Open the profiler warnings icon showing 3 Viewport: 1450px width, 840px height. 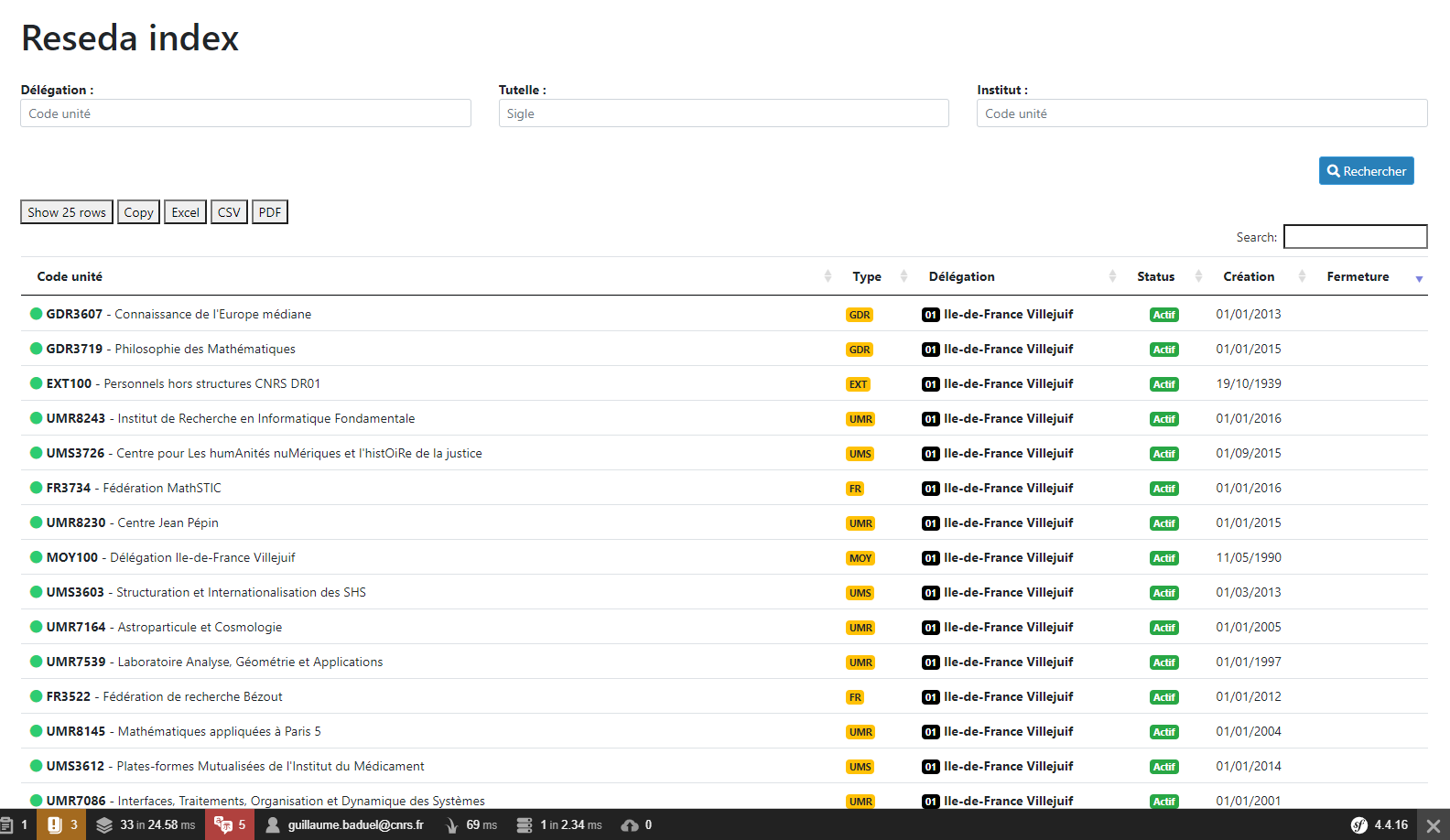61,824
